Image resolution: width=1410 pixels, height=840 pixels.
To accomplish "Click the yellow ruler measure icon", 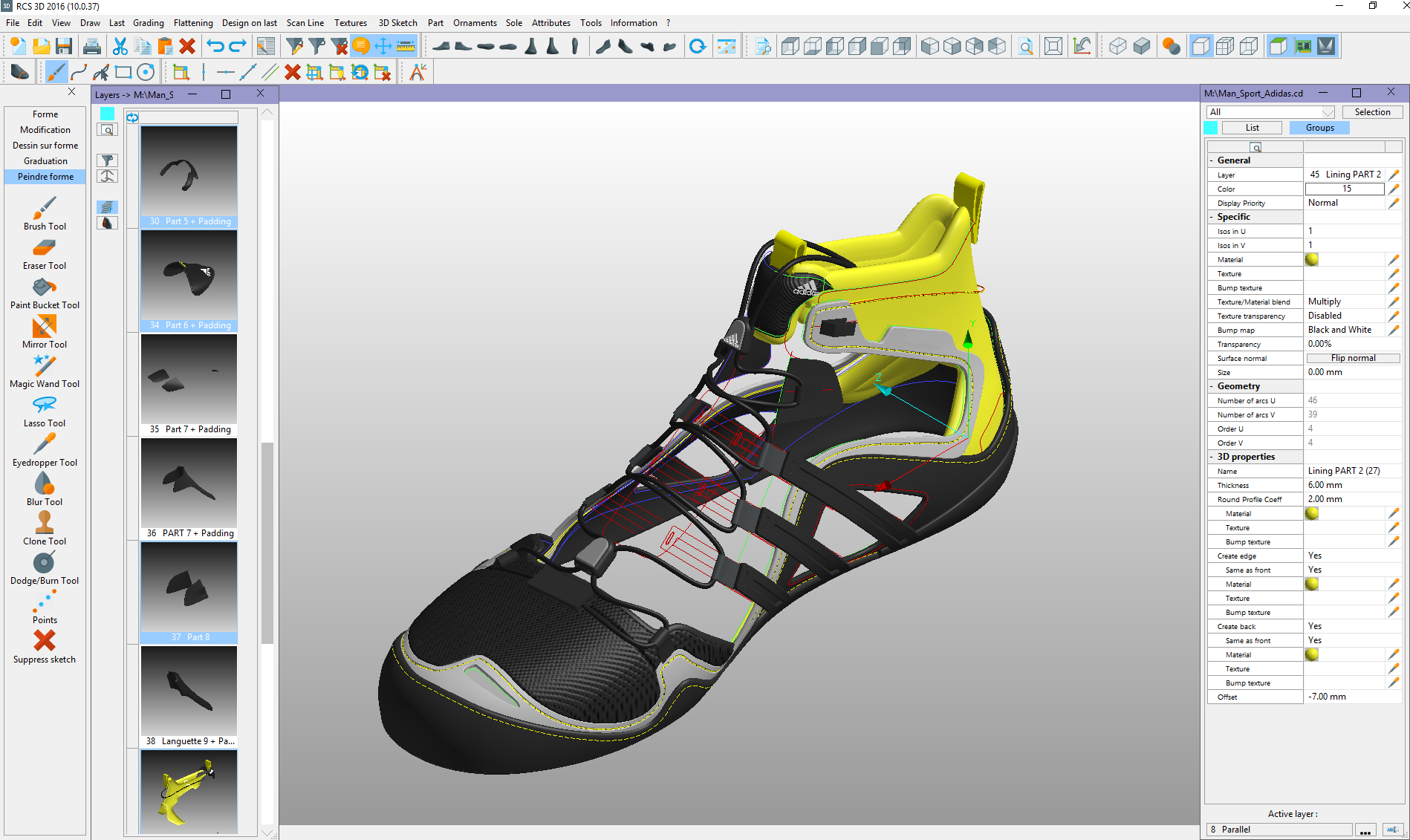I will click(406, 46).
